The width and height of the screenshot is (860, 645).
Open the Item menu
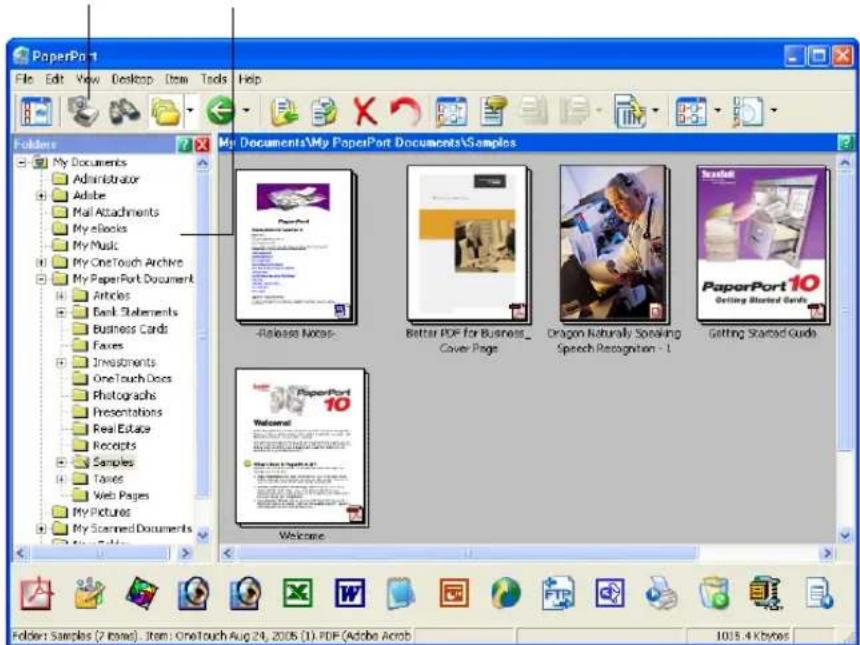coord(177,79)
